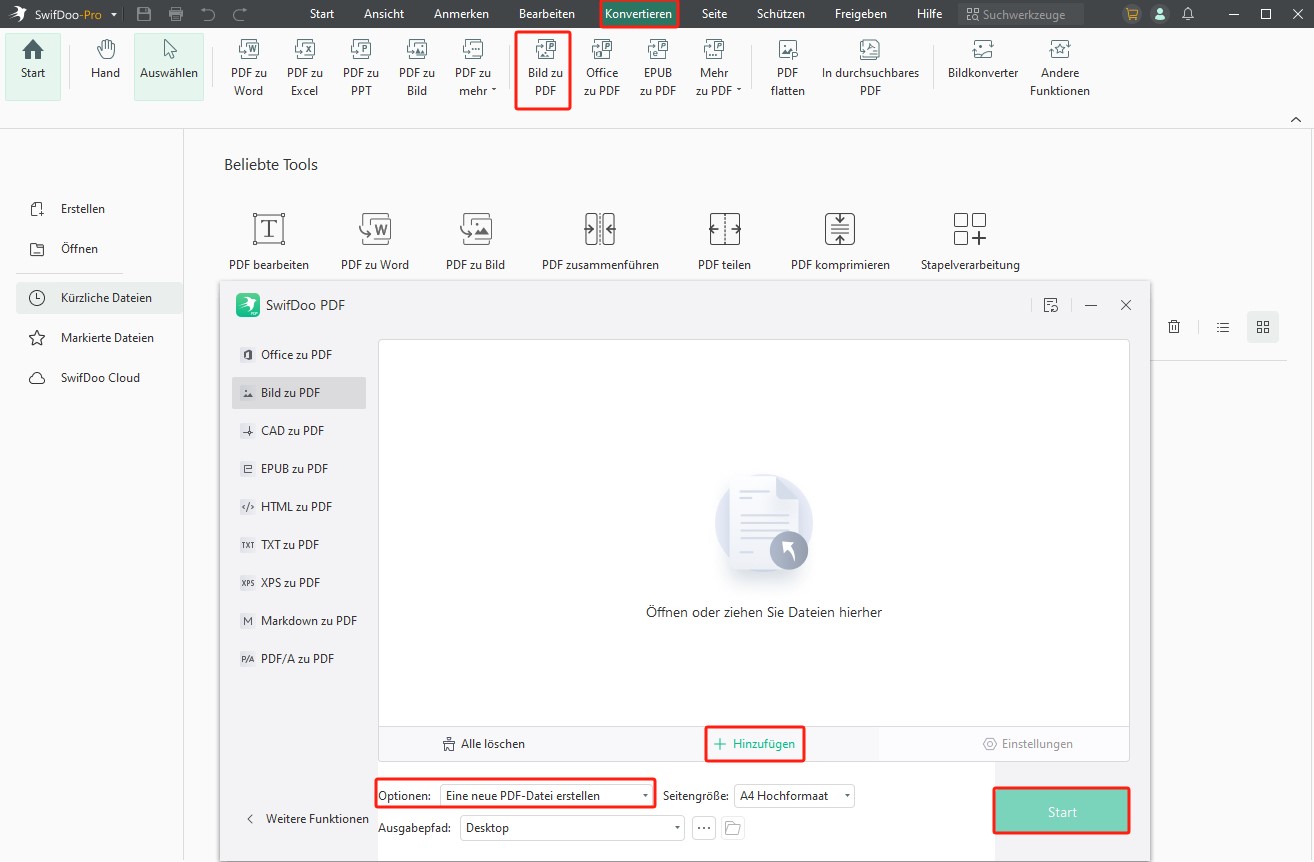Click PDF zusammenführen tool
The height and width of the screenshot is (862, 1314).
(600, 241)
